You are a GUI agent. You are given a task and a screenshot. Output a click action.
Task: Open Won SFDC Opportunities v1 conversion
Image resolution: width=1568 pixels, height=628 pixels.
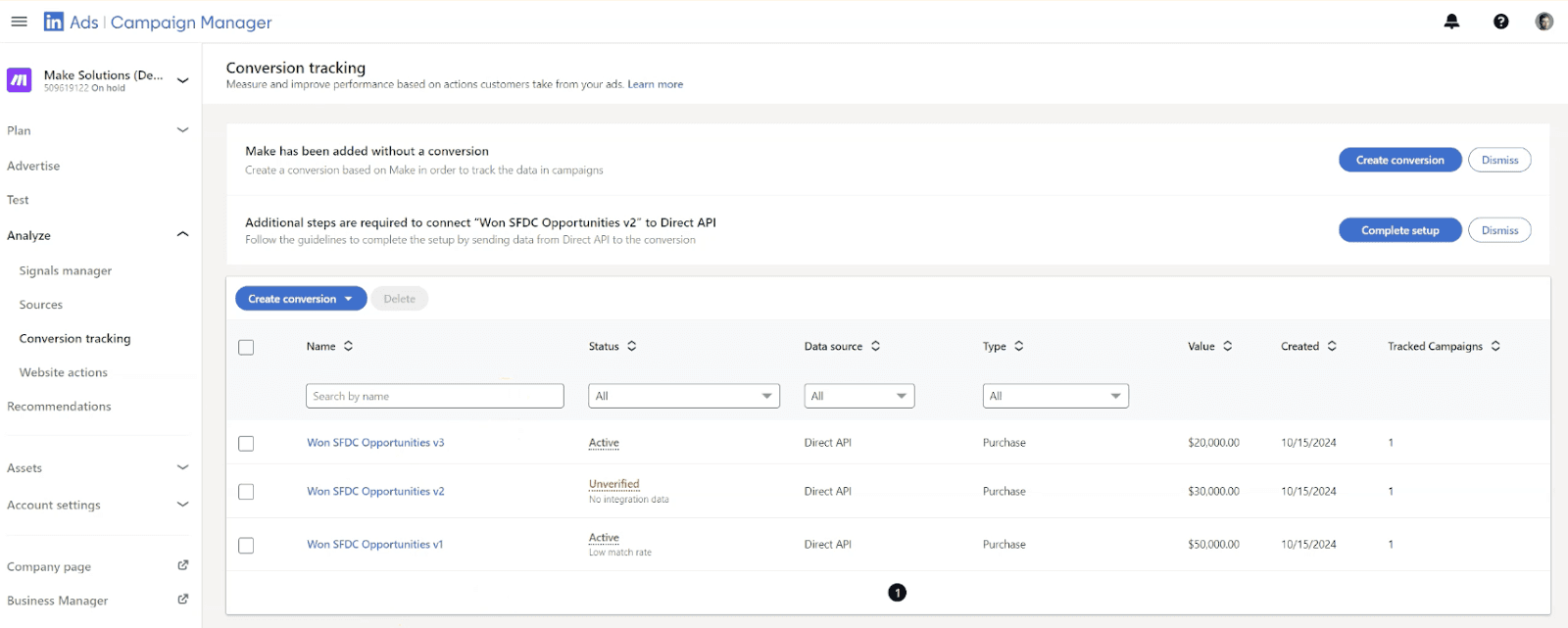[374, 545]
